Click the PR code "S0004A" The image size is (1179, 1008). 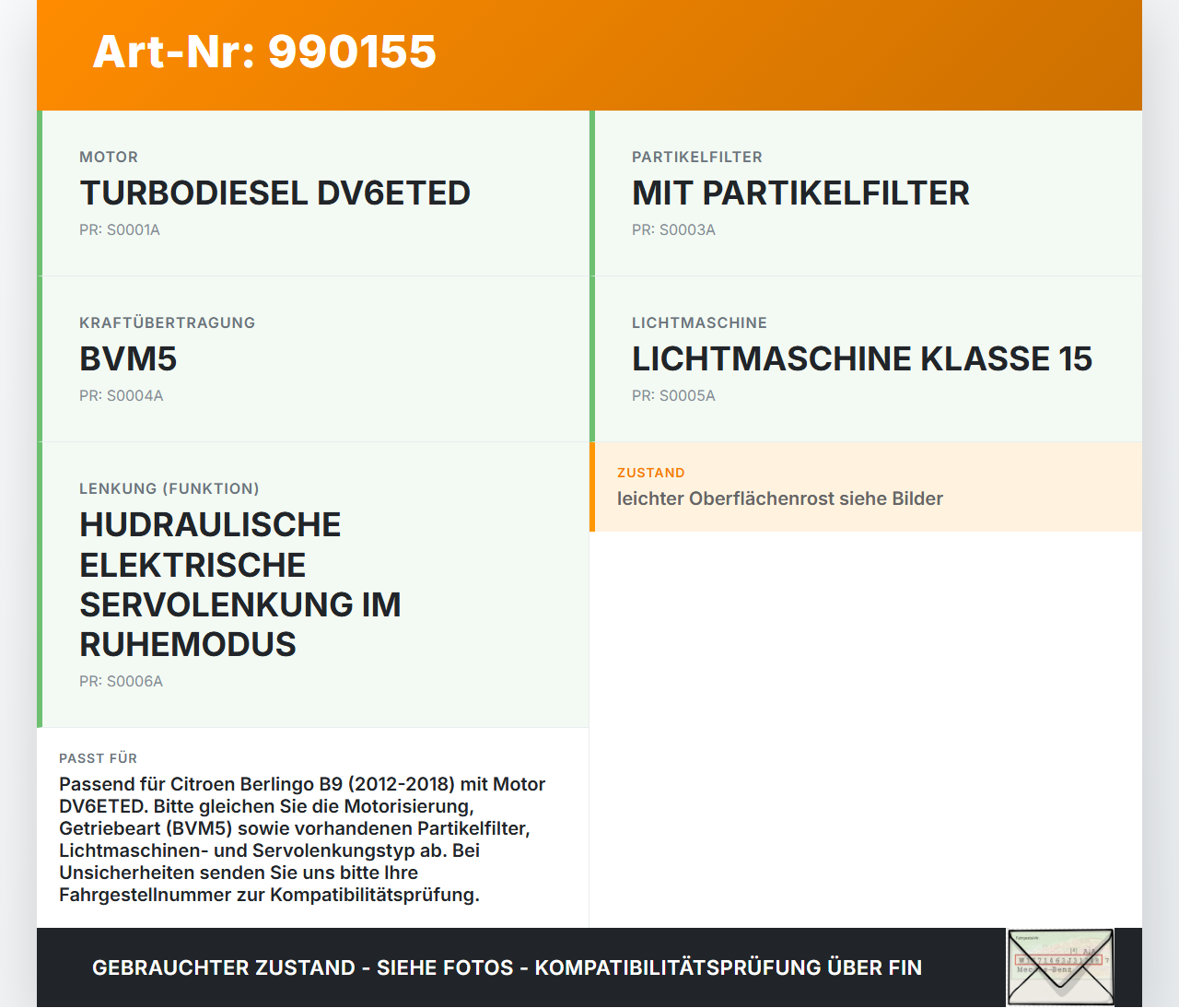pyautogui.click(x=134, y=396)
